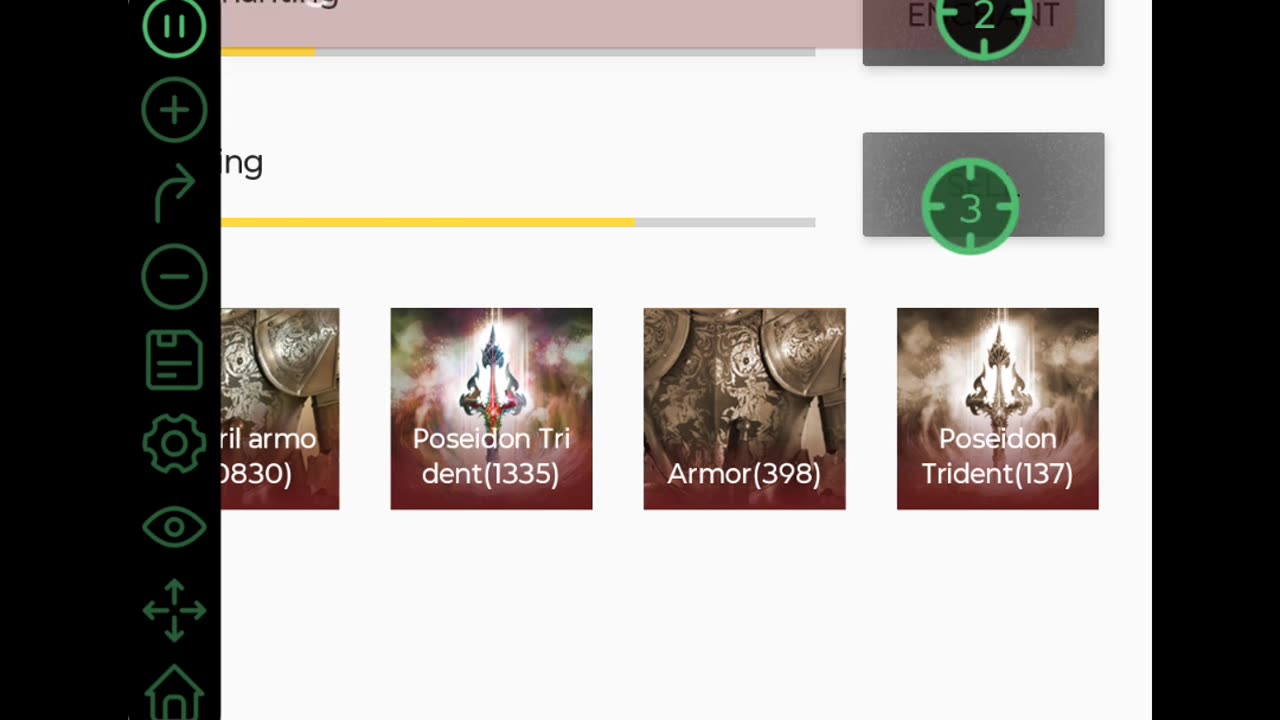Add a new click target with plus icon

[174, 109]
